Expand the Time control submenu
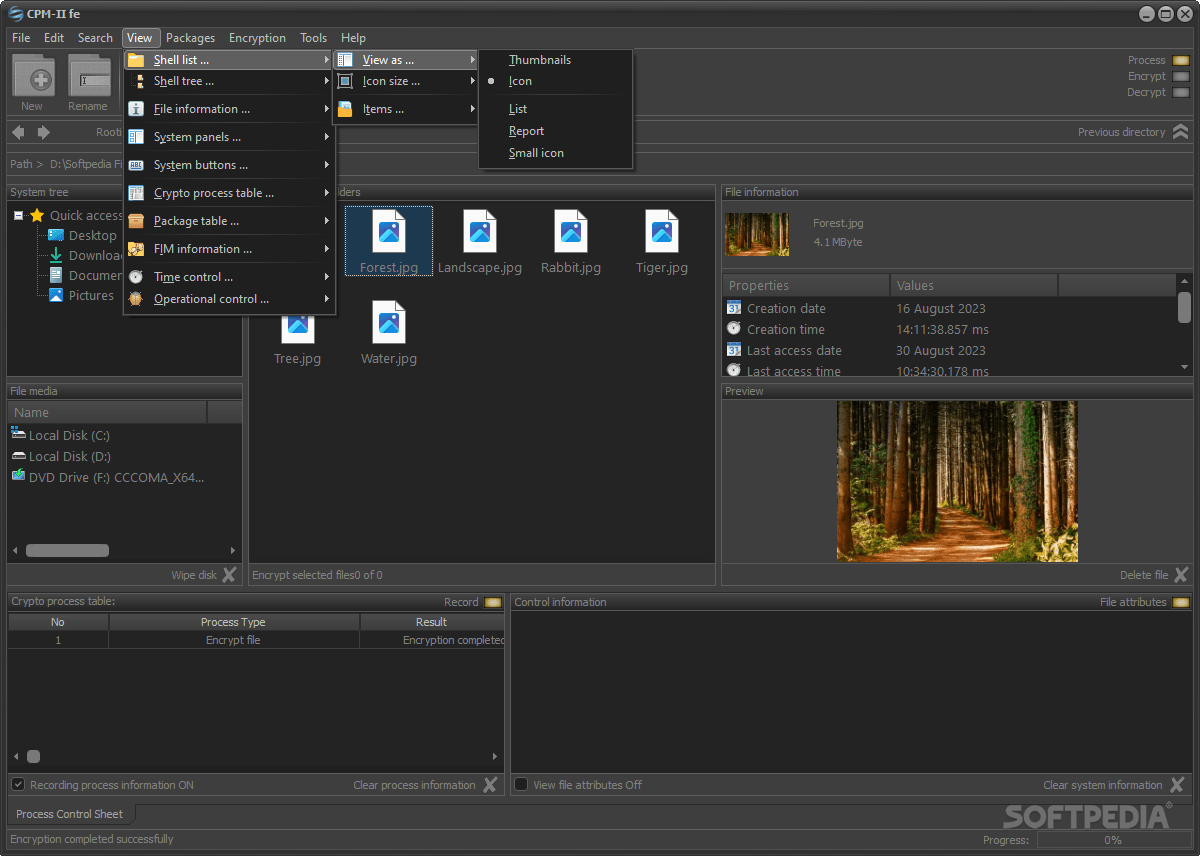The image size is (1200, 856). [228, 277]
